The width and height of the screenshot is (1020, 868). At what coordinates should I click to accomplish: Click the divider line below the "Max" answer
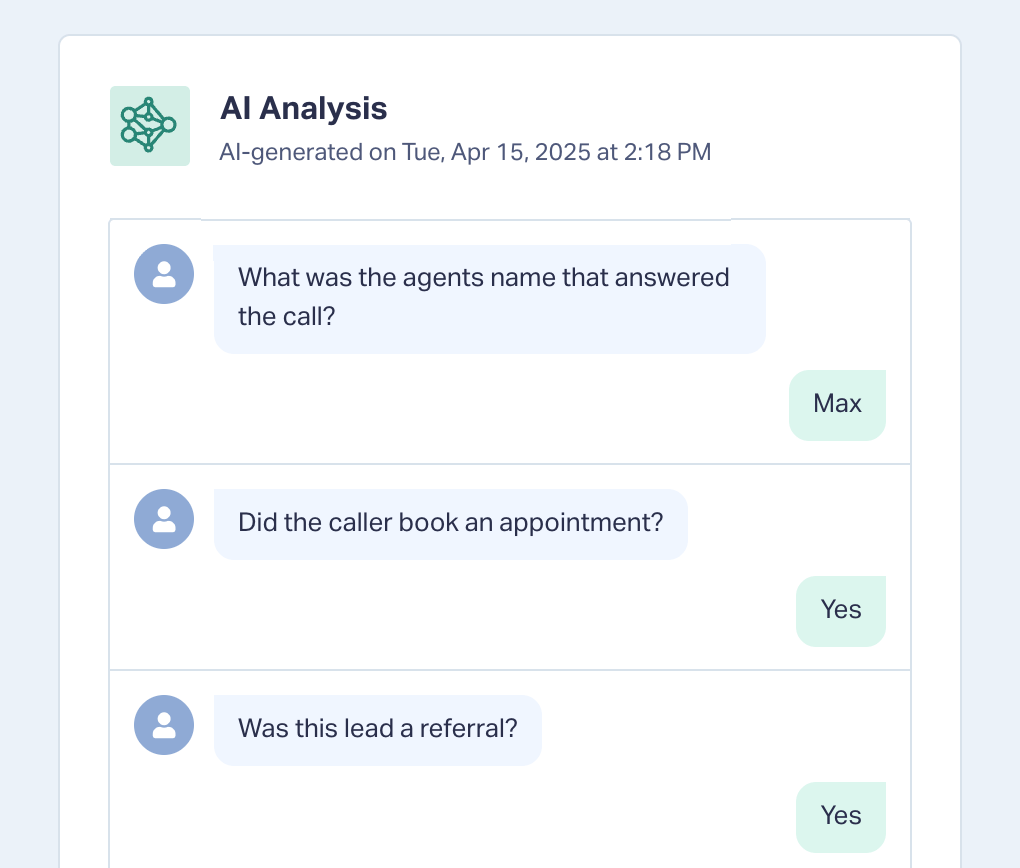510,464
